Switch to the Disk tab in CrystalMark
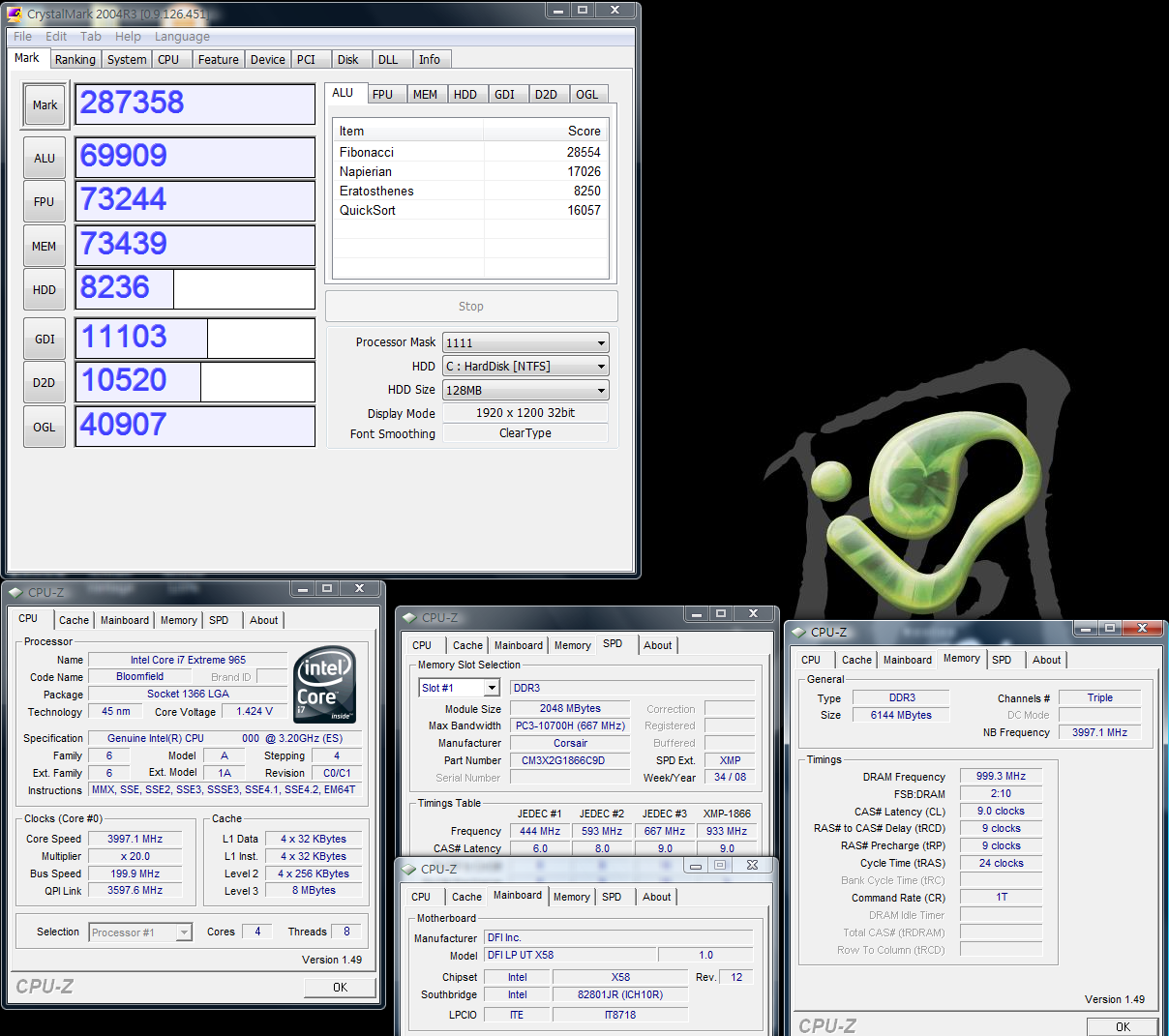 [x=347, y=60]
